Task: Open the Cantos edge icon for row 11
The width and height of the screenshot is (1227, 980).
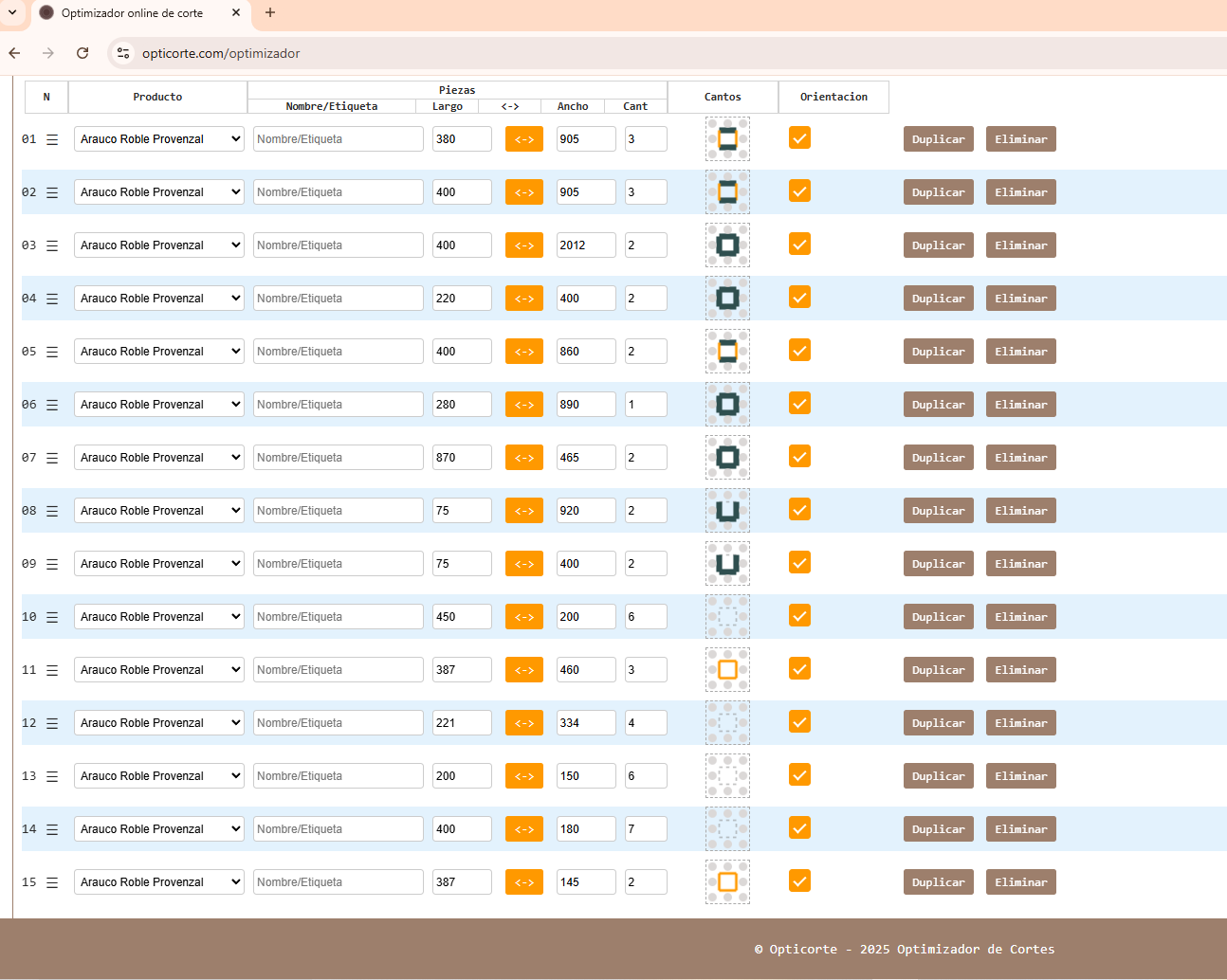Action: [x=727, y=670]
